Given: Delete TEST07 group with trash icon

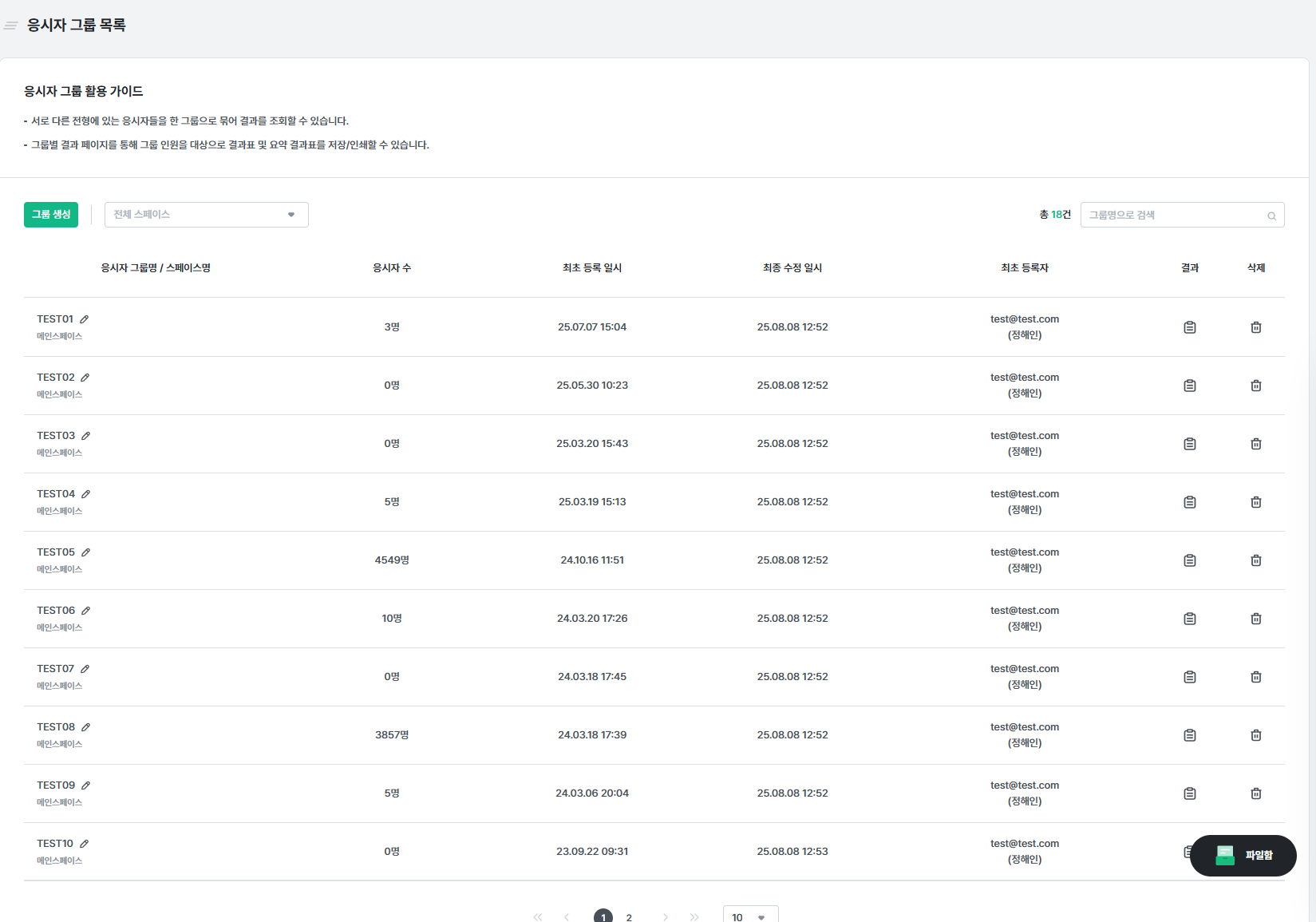Looking at the screenshot, I should [1255, 677].
